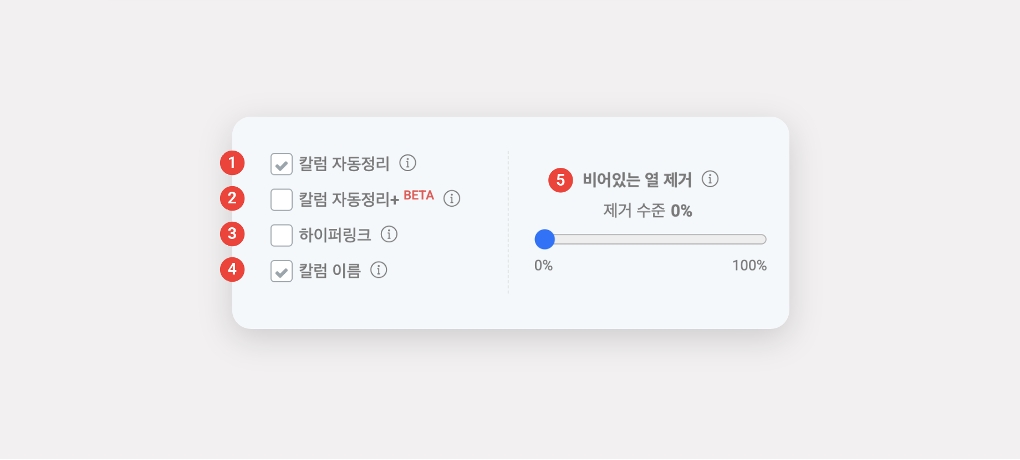Uncheck the 칼럼 자동정리 checkbox
1020x460 pixels.
[282, 164]
